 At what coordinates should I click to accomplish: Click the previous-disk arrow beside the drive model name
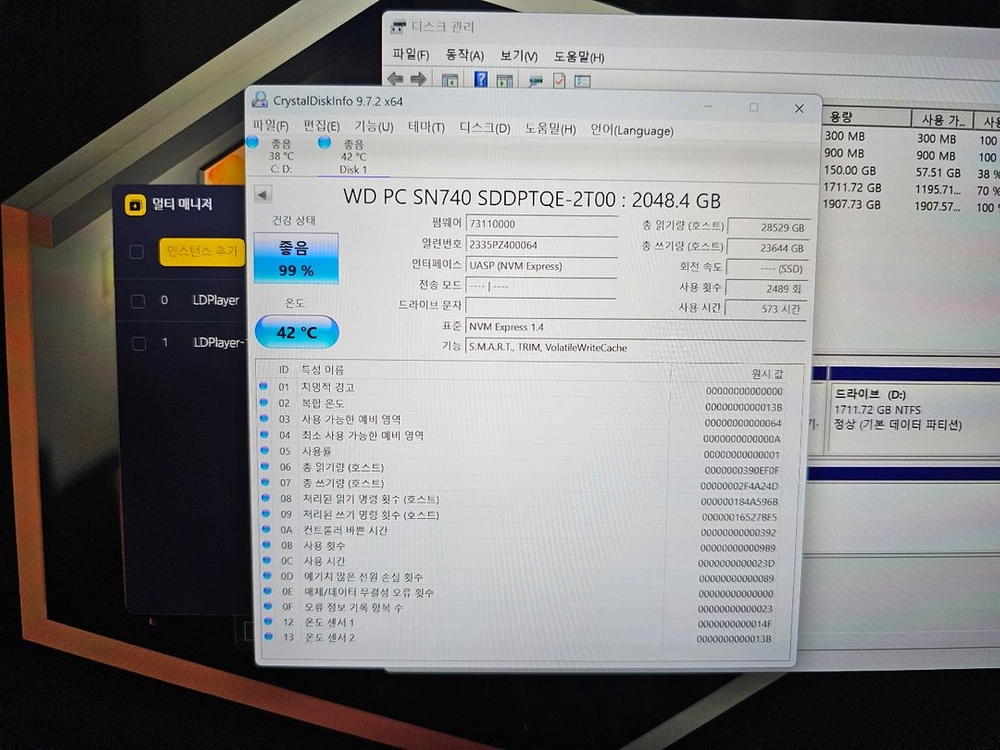263,194
